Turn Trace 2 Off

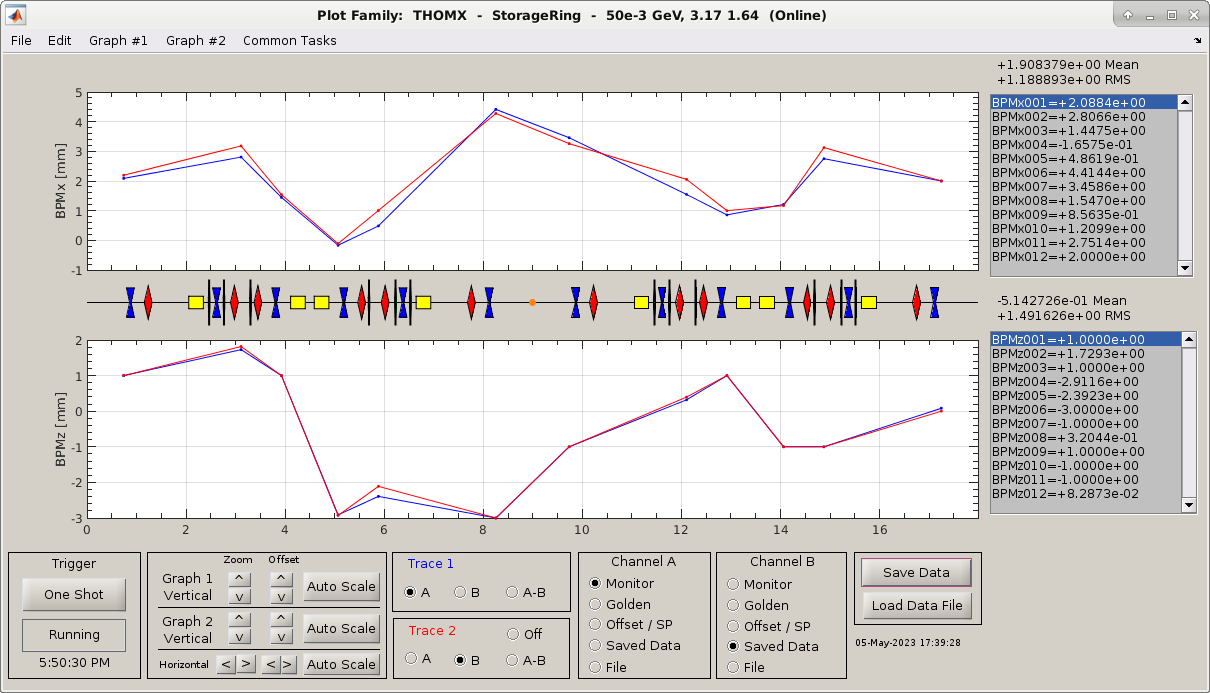point(513,634)
